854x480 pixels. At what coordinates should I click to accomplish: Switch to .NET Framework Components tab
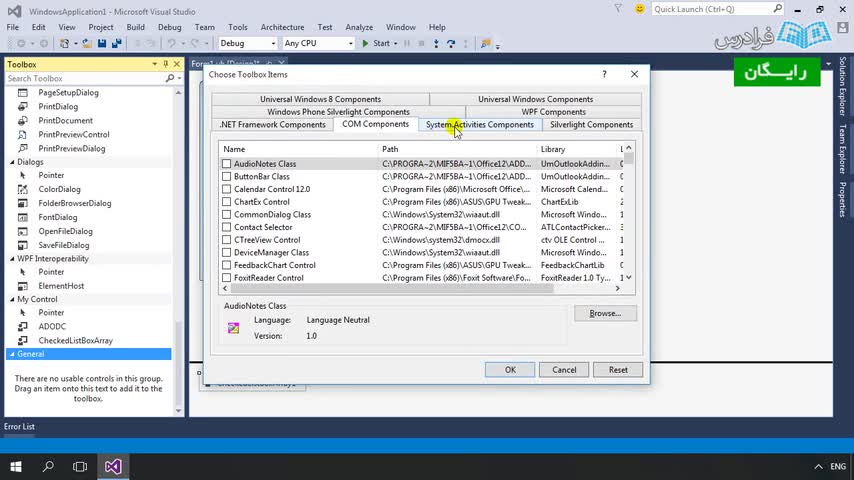coord(272,125)
